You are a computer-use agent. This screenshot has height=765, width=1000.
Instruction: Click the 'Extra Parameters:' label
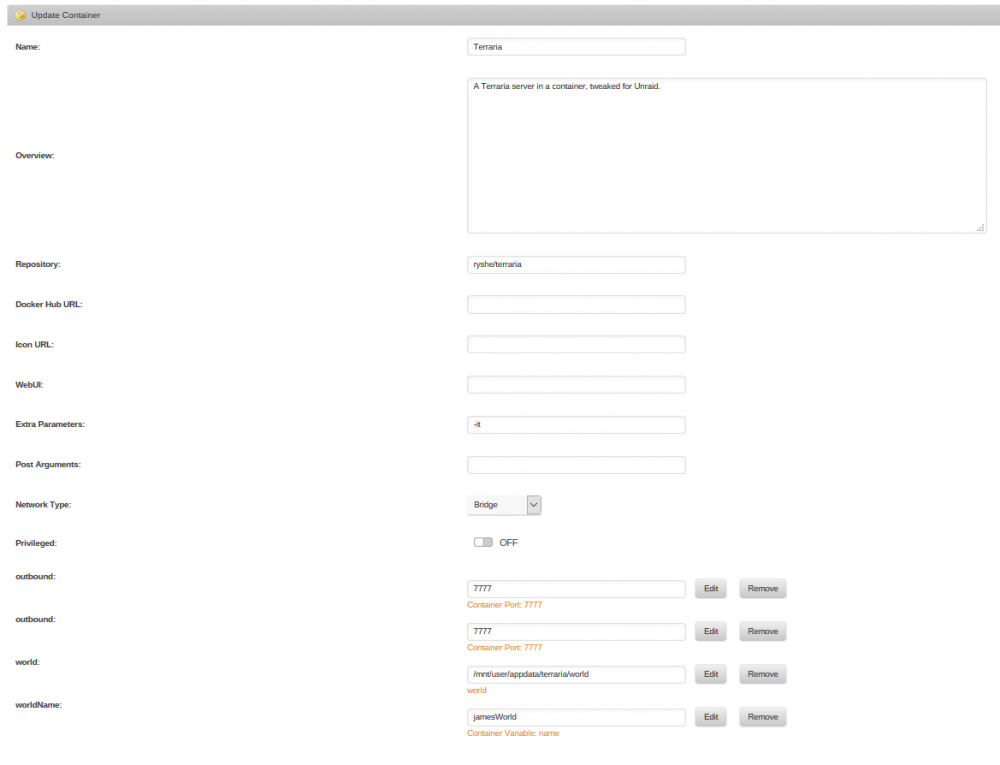point(50,424)
